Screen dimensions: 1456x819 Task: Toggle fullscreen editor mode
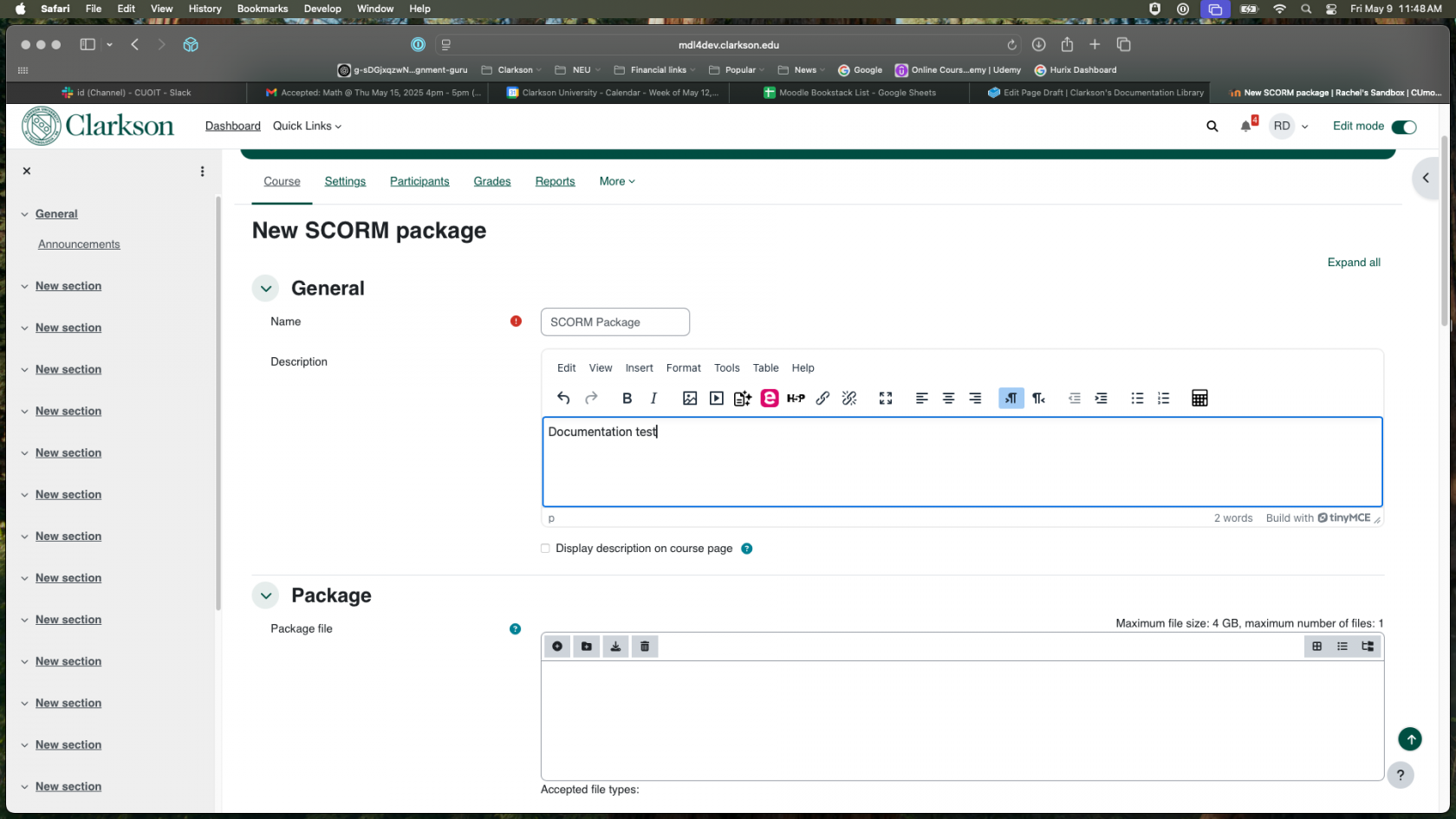pyautogui.click(x=885, y=398)
